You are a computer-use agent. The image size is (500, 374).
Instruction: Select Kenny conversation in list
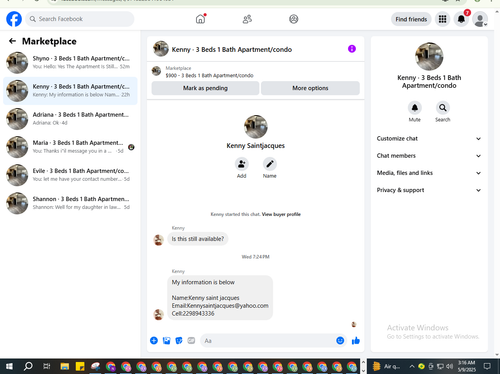pos(70,91)
